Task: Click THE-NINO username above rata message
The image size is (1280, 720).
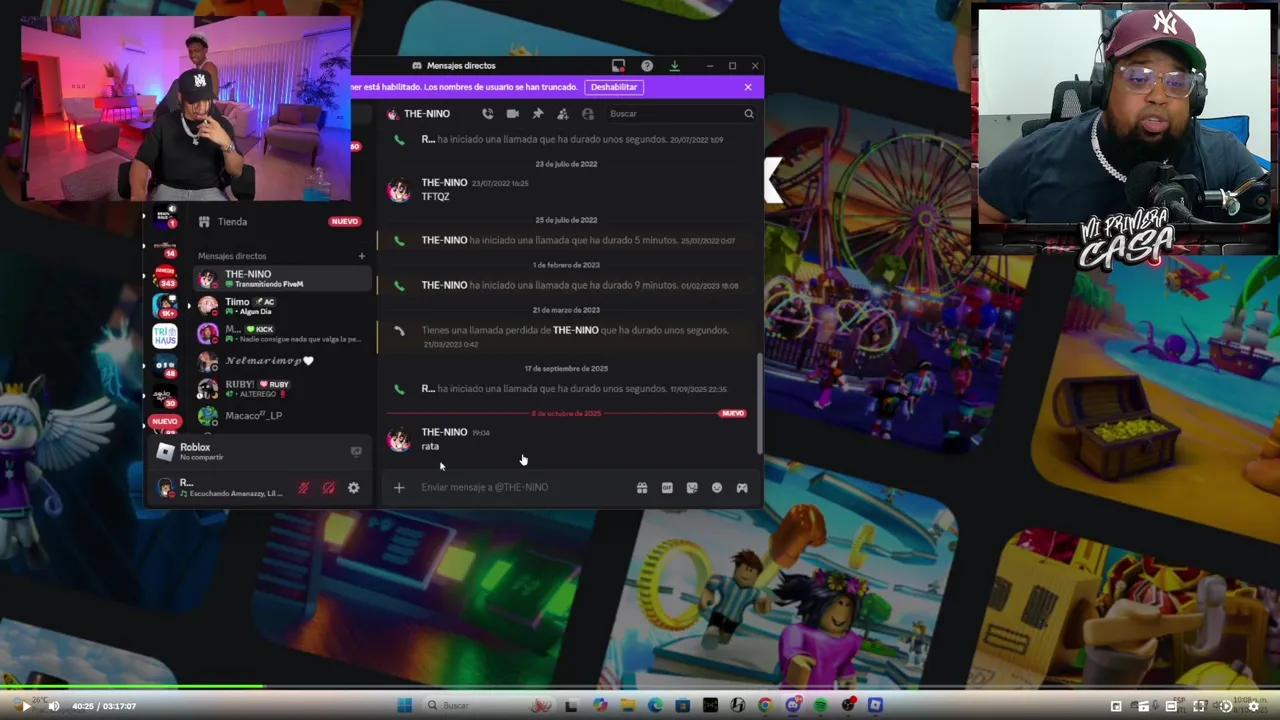Action: tap(444, 432)
